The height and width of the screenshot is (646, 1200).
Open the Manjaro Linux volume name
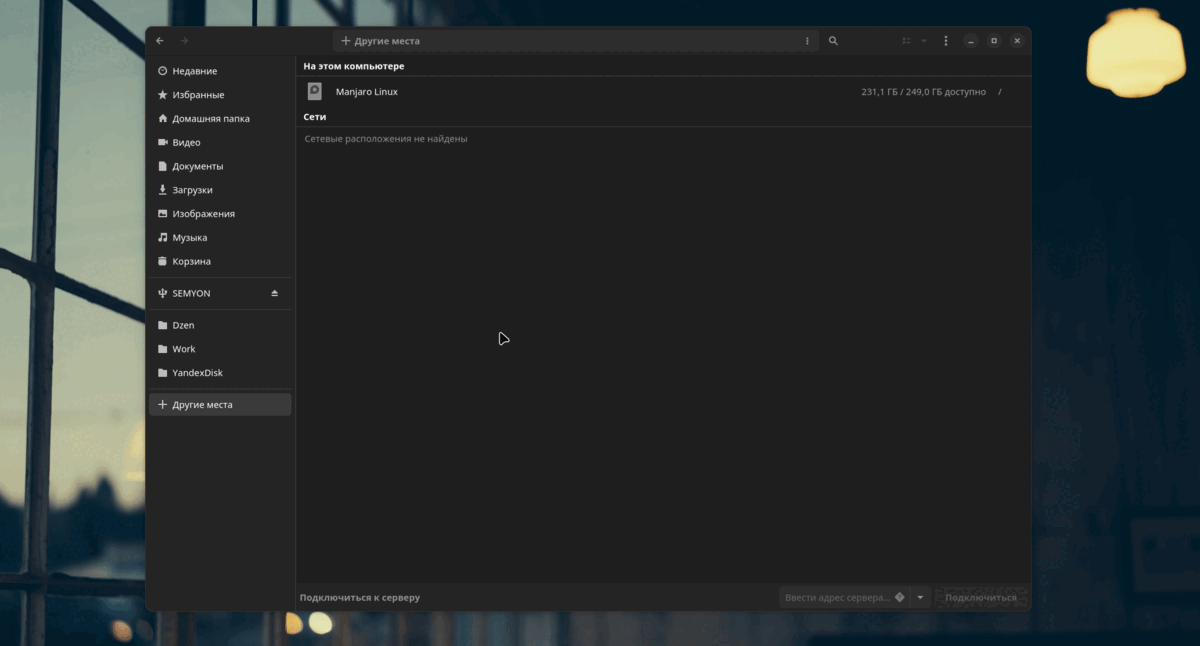367,91
